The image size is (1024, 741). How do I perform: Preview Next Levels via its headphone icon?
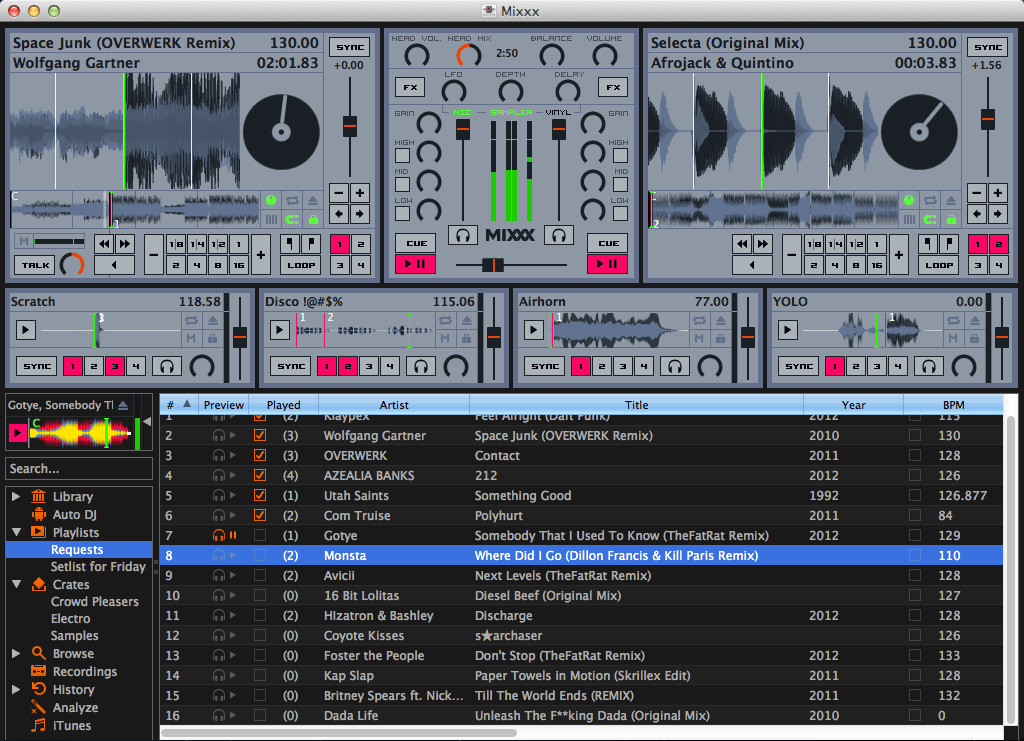click(219, 575)
